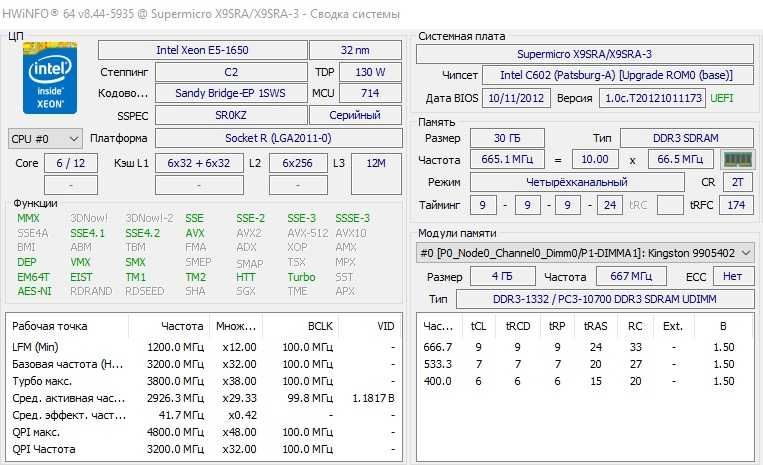Click the green memory module icon
The height and width of the screenshot is (465, 763).
[738, 160]
